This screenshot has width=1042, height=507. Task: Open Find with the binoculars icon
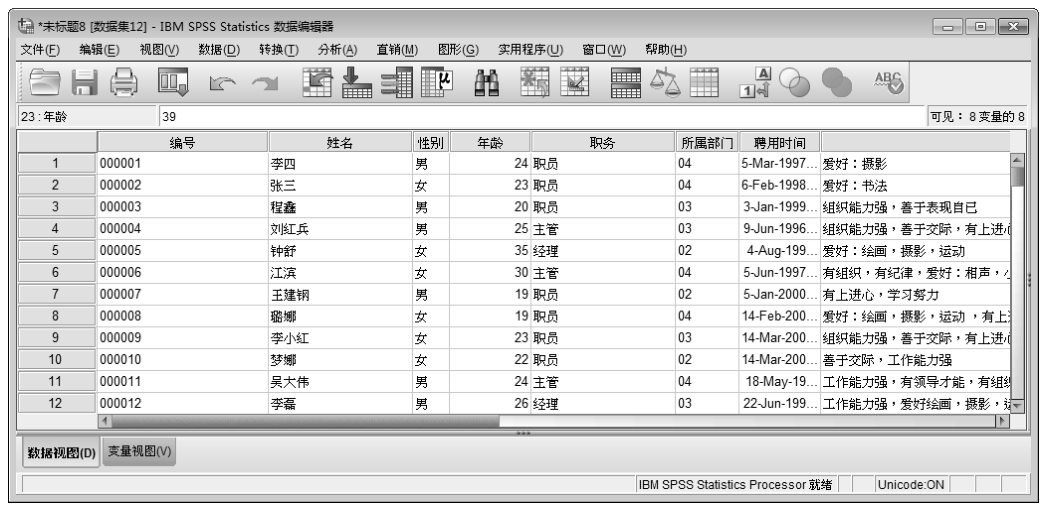click(x=486, y=83)
